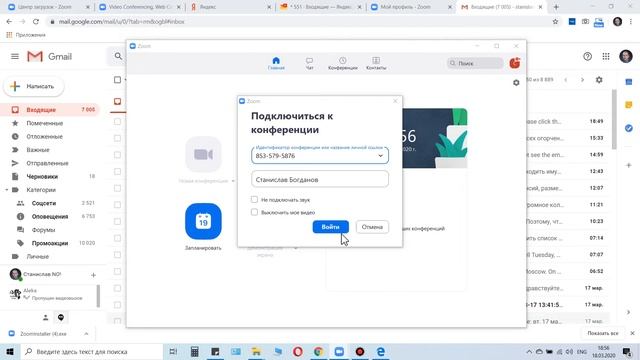Open Zoom profile avatar menu
The image size is (640, 360).
pyautogui.click(x=515, y=63)
